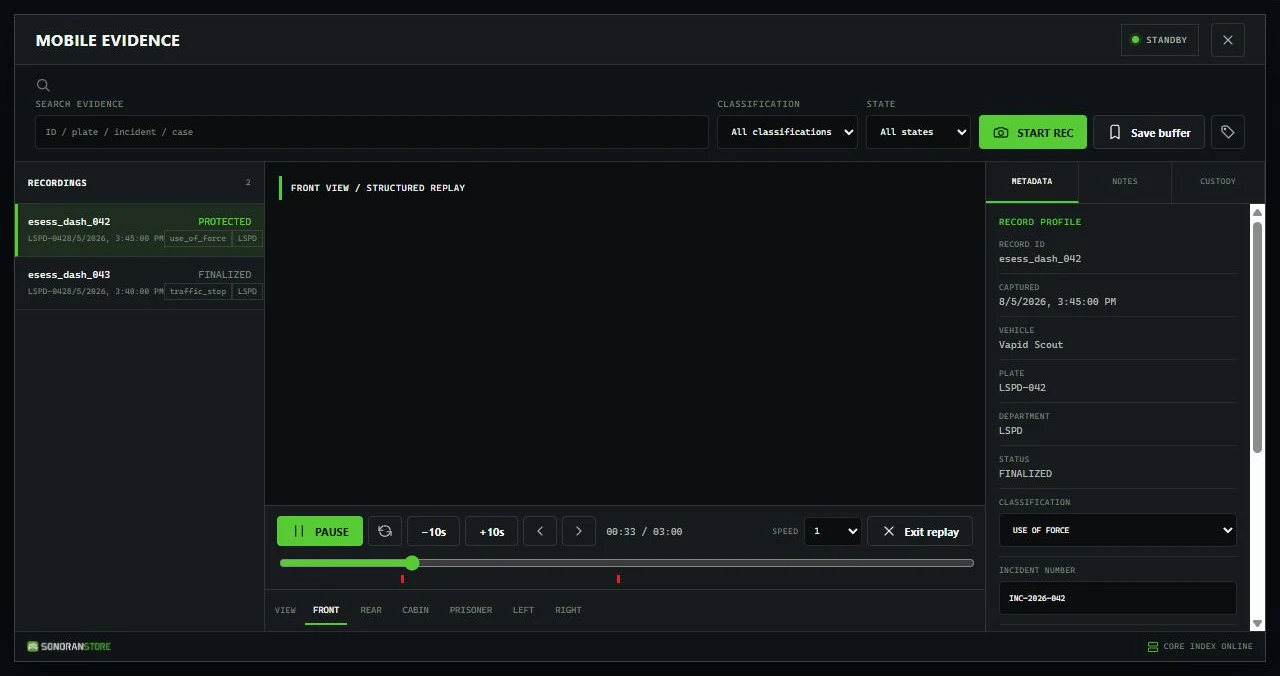Select the REAR camera tab
The image size is (1280, 676).
pyautogui.click(x=371, y=610)
